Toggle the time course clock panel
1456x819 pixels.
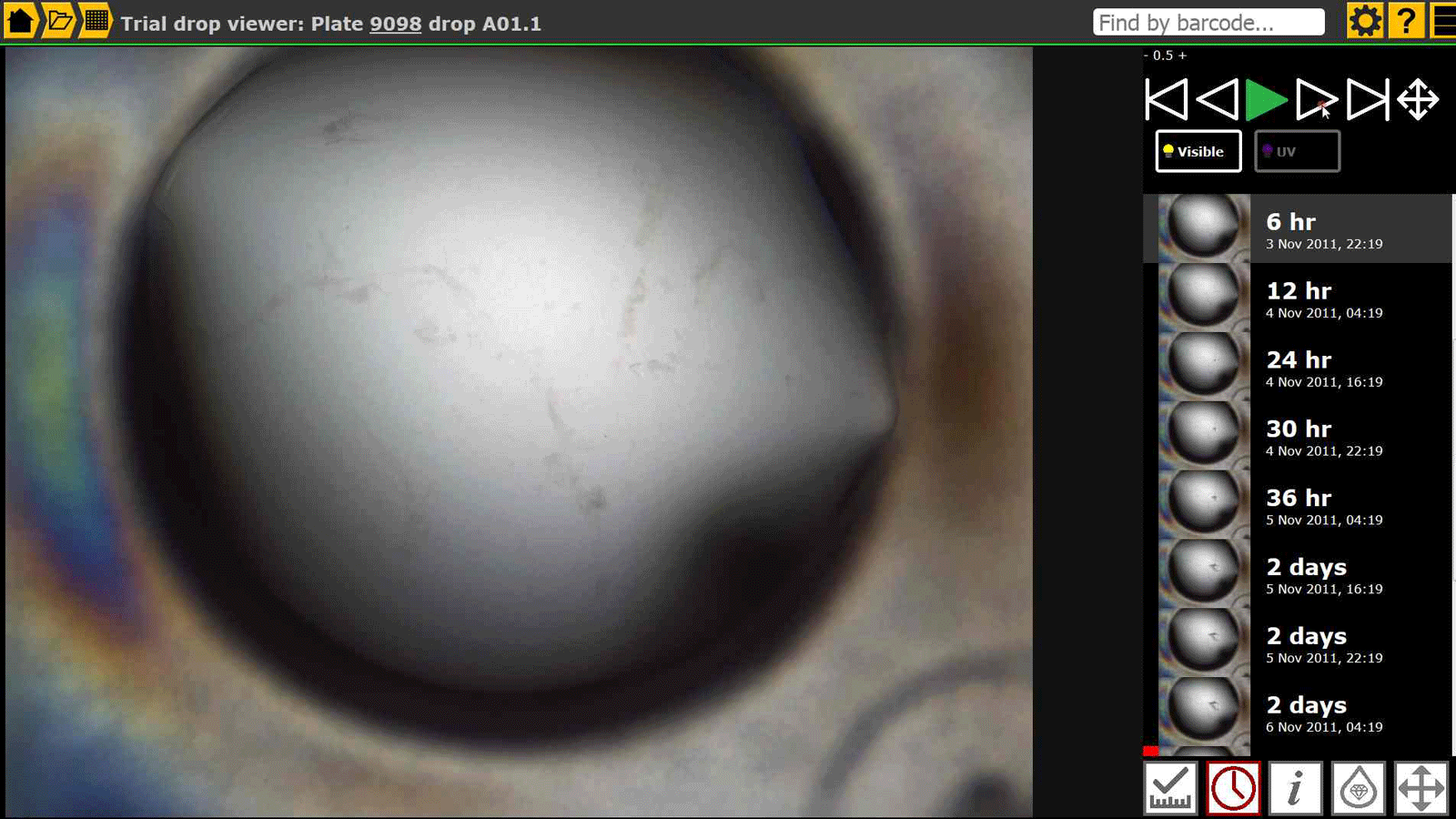1233,788
